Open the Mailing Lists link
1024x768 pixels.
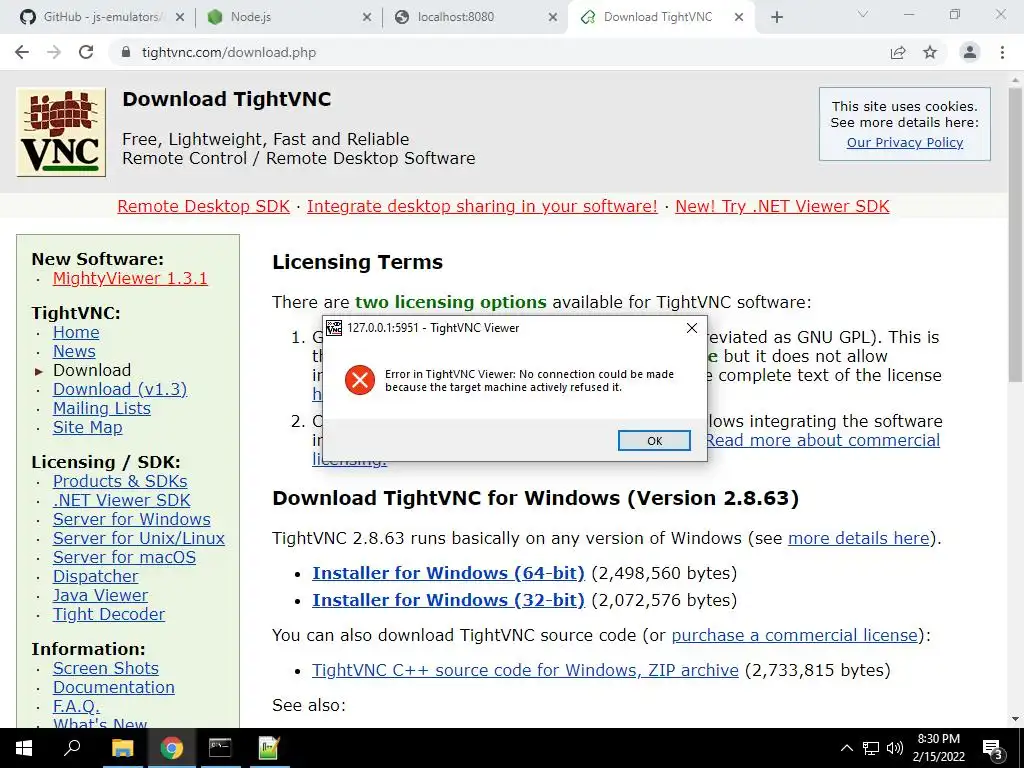point(101,408)
